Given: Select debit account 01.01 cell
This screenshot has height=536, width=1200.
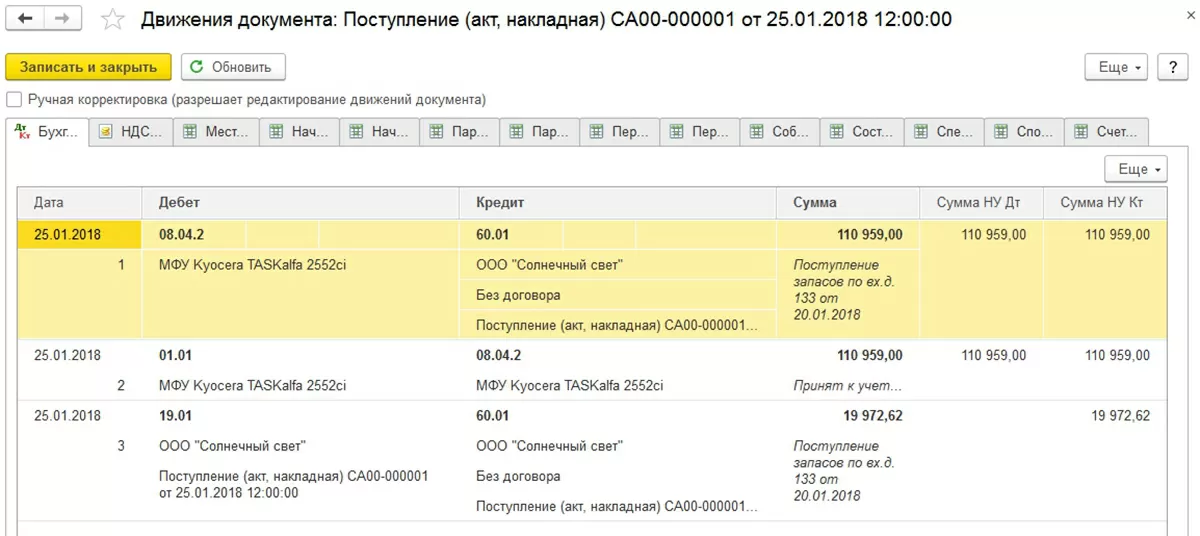Looking at the screenshot, I should pyautogui.click(x=176, y=355).
